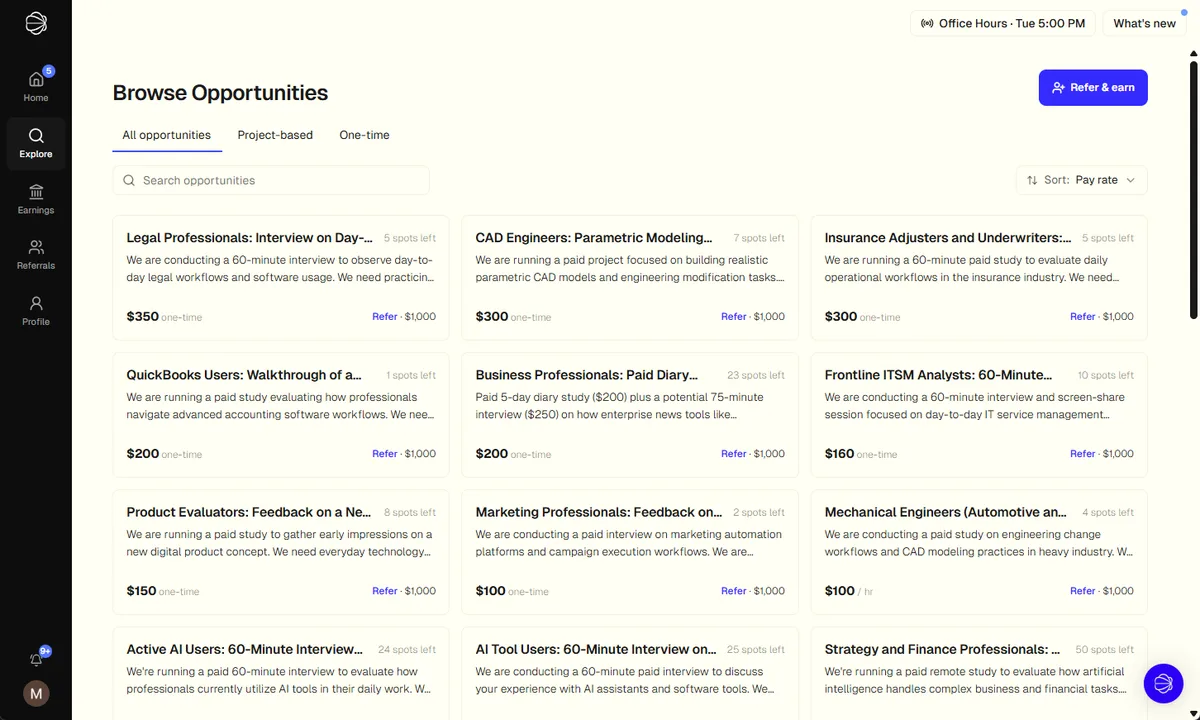Click Refer link on Legal Professionals card
The height and width of the screenshot is (720, 1200).
(385, 317)
